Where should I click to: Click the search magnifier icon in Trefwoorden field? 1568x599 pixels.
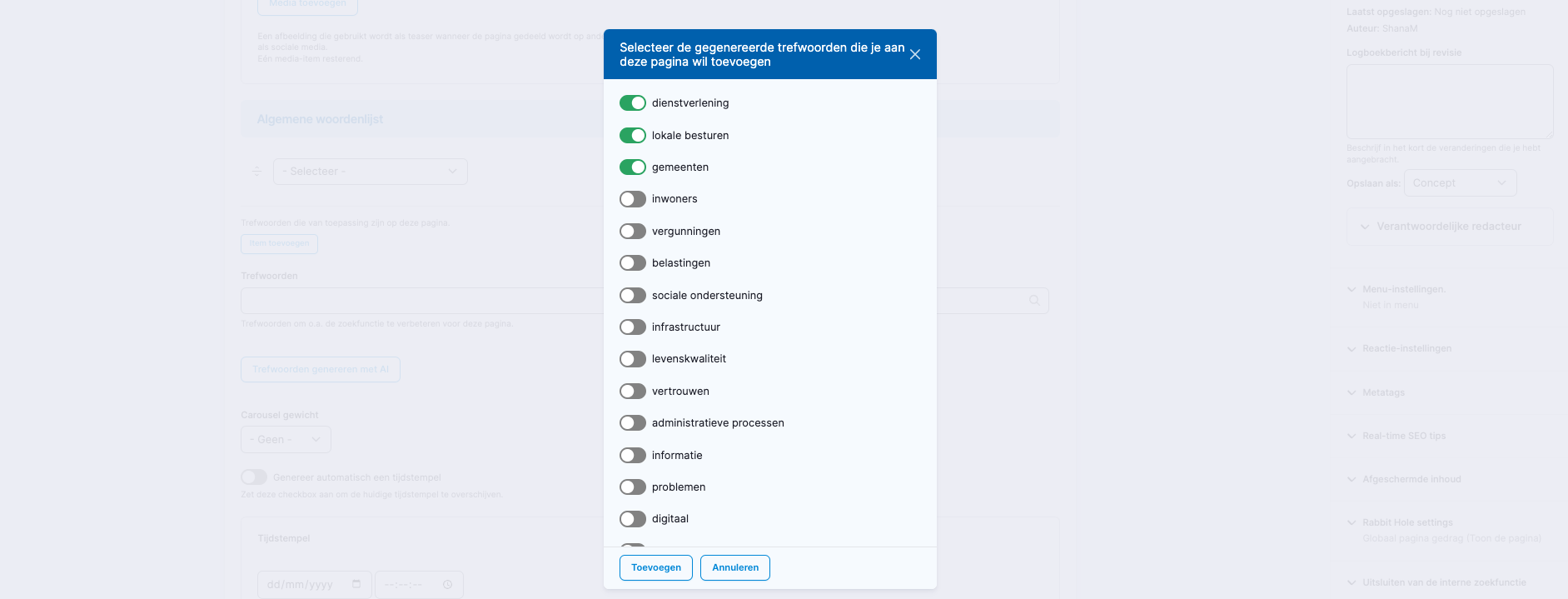pyautogui.click(x=1034, y=301)
